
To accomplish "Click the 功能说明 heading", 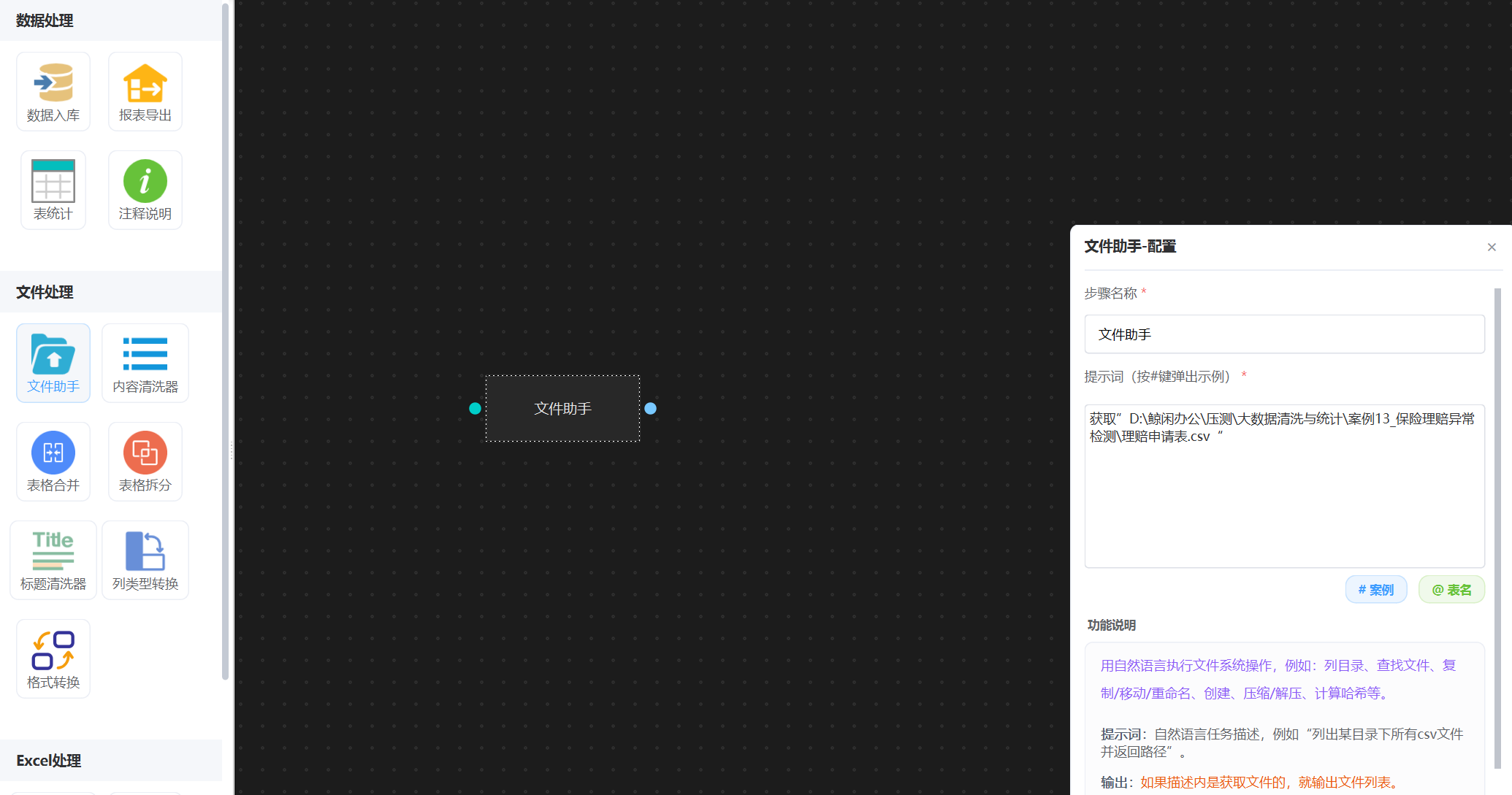I will 1112,625.
